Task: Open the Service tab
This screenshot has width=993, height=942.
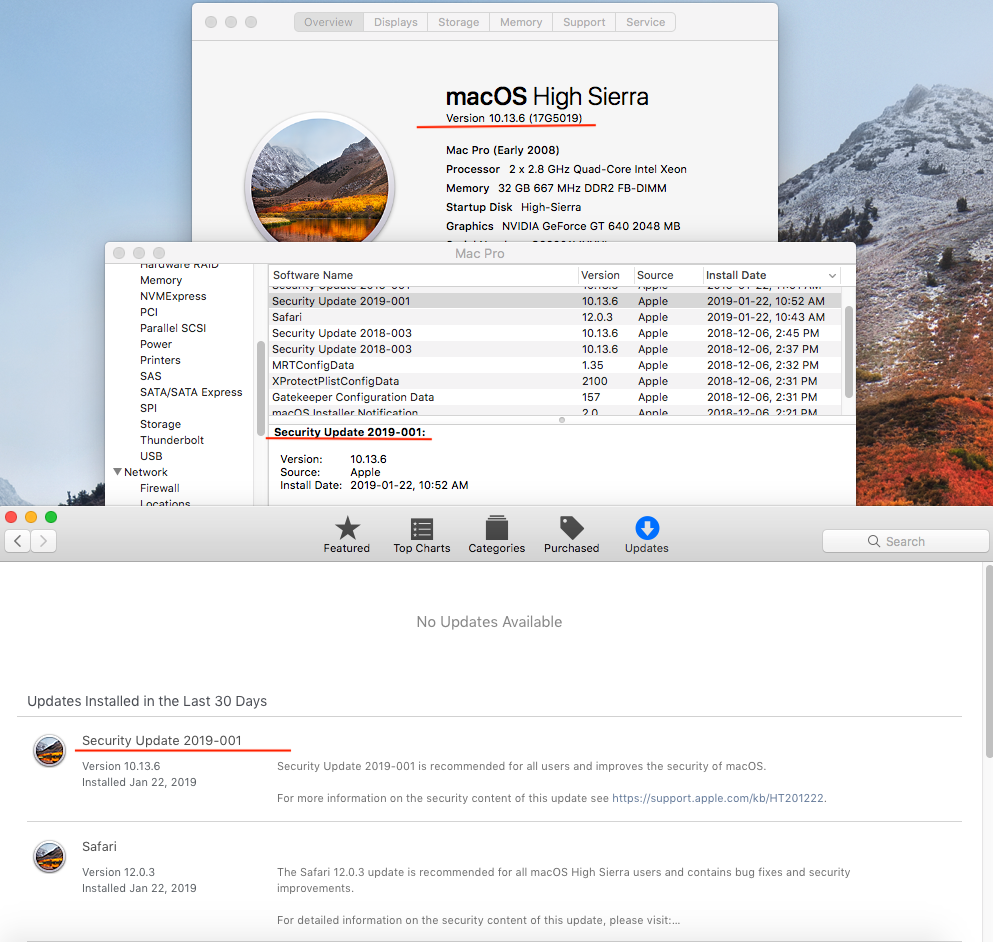Action: (x=645, y=22)
